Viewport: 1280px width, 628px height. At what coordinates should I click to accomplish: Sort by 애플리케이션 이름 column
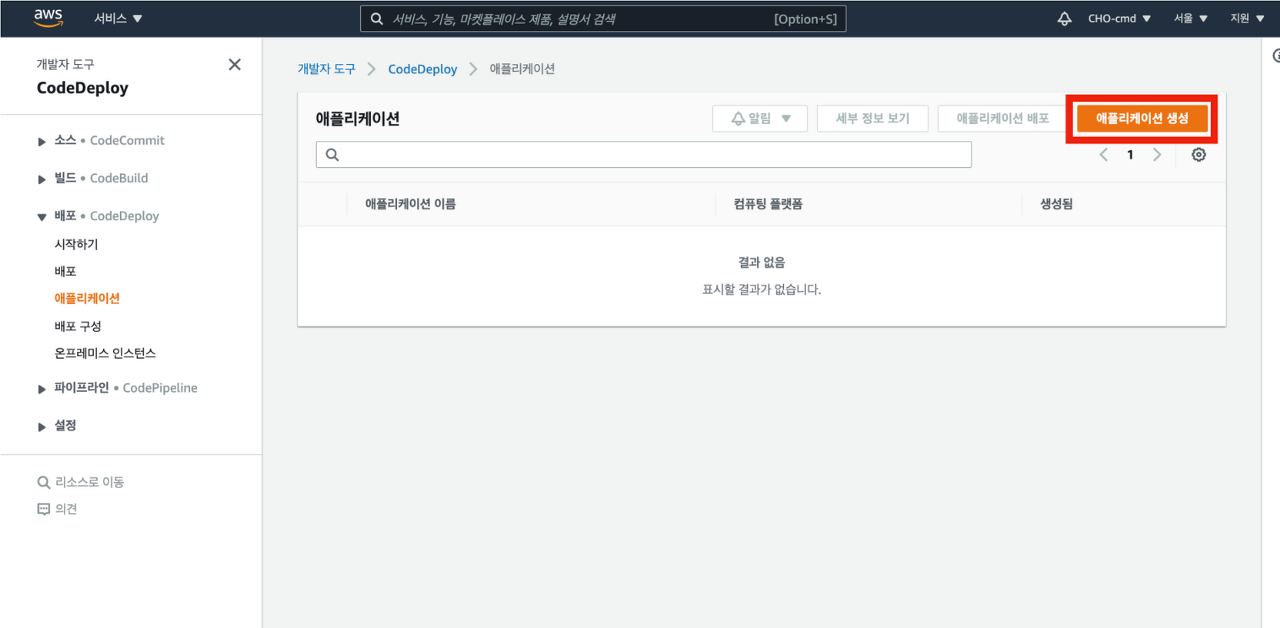pos(410,204)
